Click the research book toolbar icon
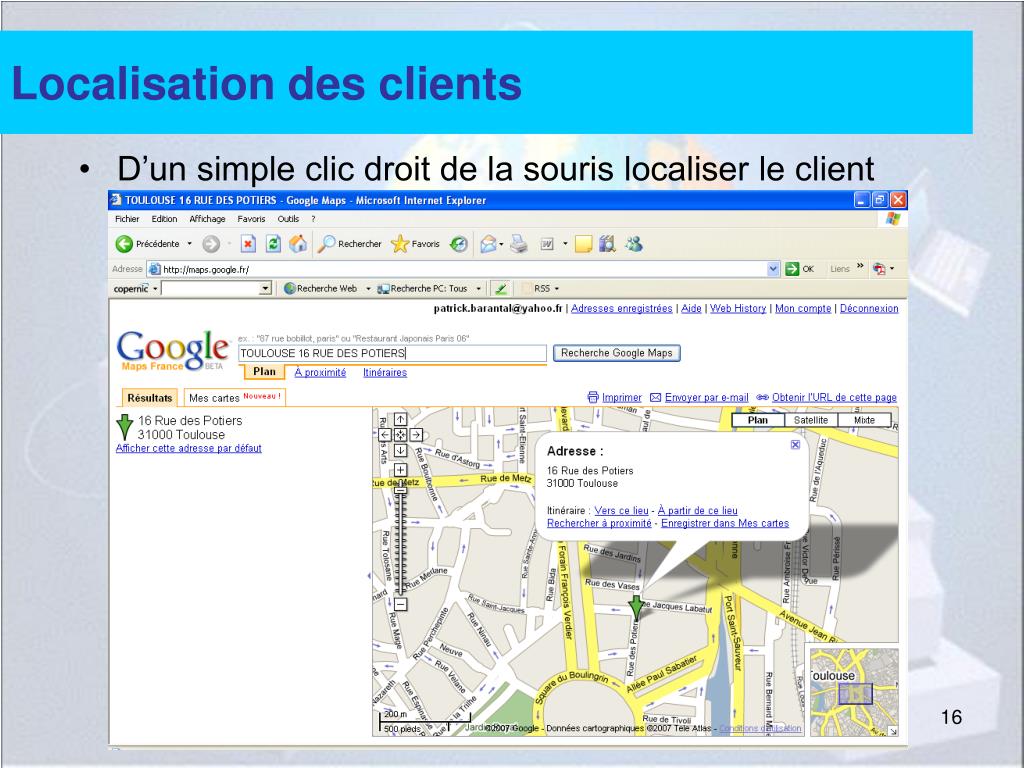The image size is (1024, 768). [607, 244]
